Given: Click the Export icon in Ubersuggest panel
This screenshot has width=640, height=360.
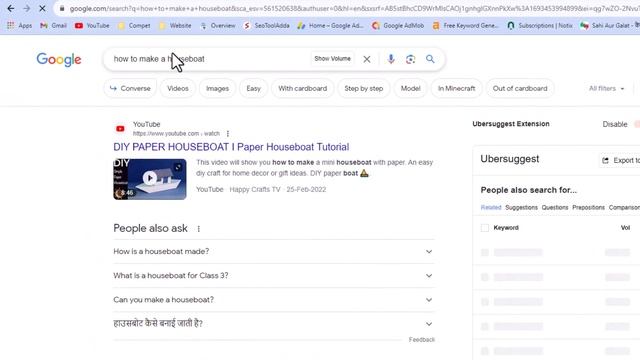Looking at the screenshot, I should (605, 160).
